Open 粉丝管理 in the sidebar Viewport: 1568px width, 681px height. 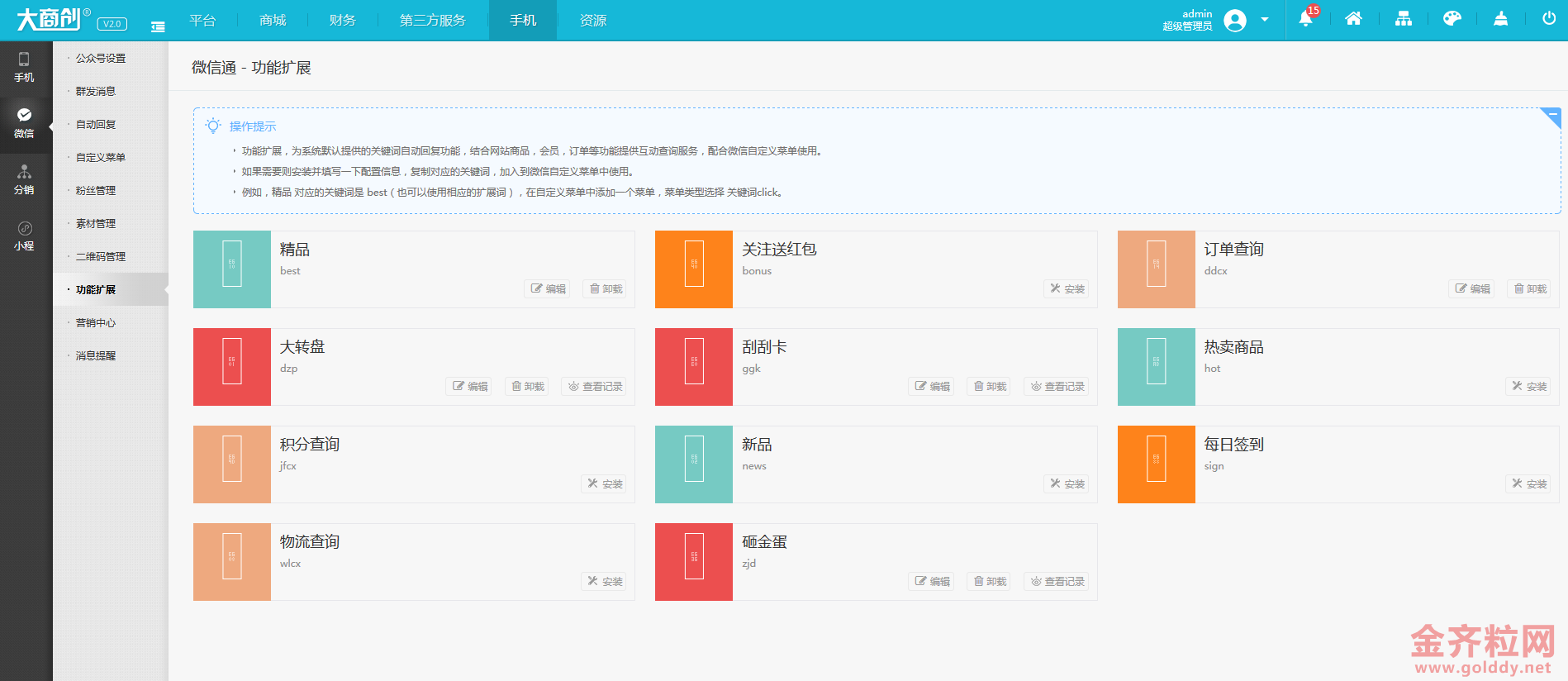pyautogui.click(x=96, y=190)
